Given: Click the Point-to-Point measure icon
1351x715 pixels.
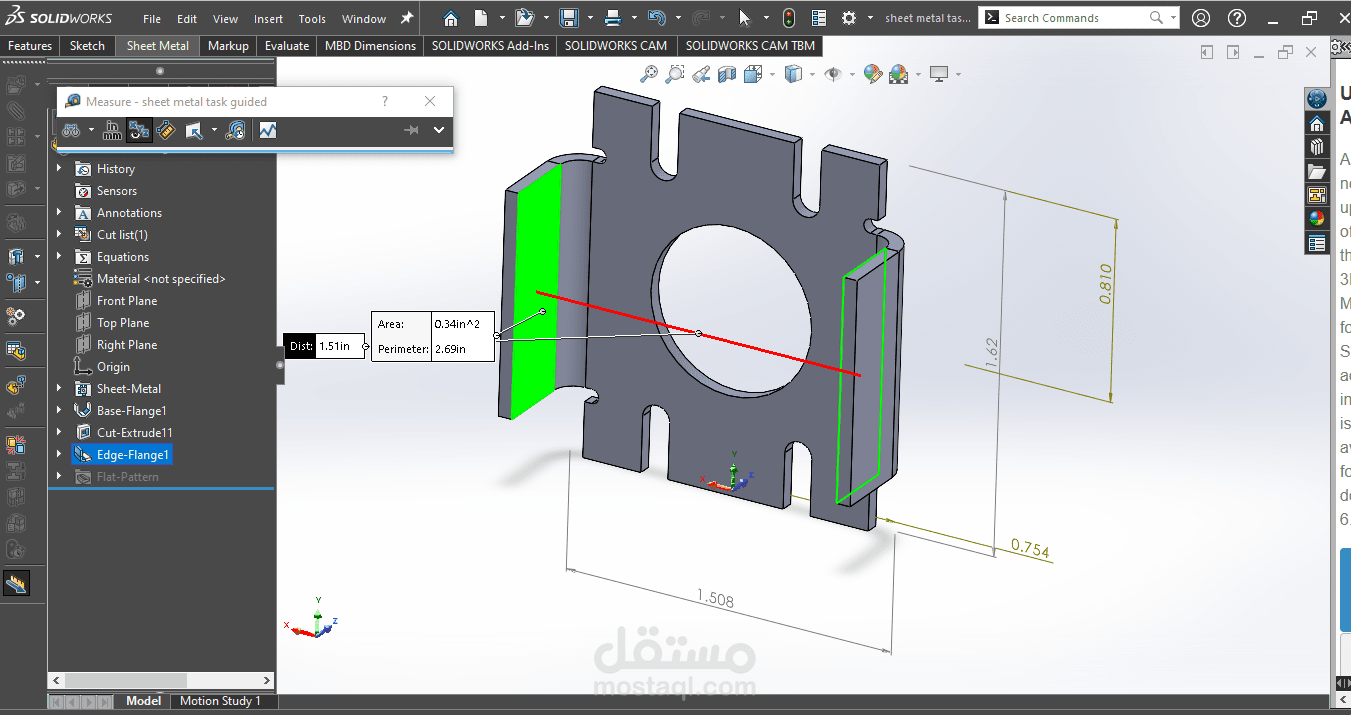Looking at the screenshot, I should [166, 130].
